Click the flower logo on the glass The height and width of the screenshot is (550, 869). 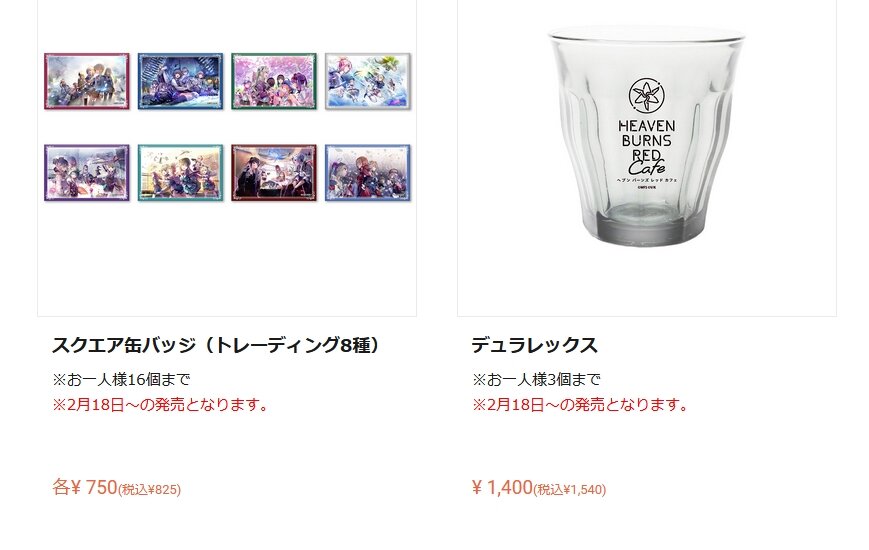tap(647, 96)
